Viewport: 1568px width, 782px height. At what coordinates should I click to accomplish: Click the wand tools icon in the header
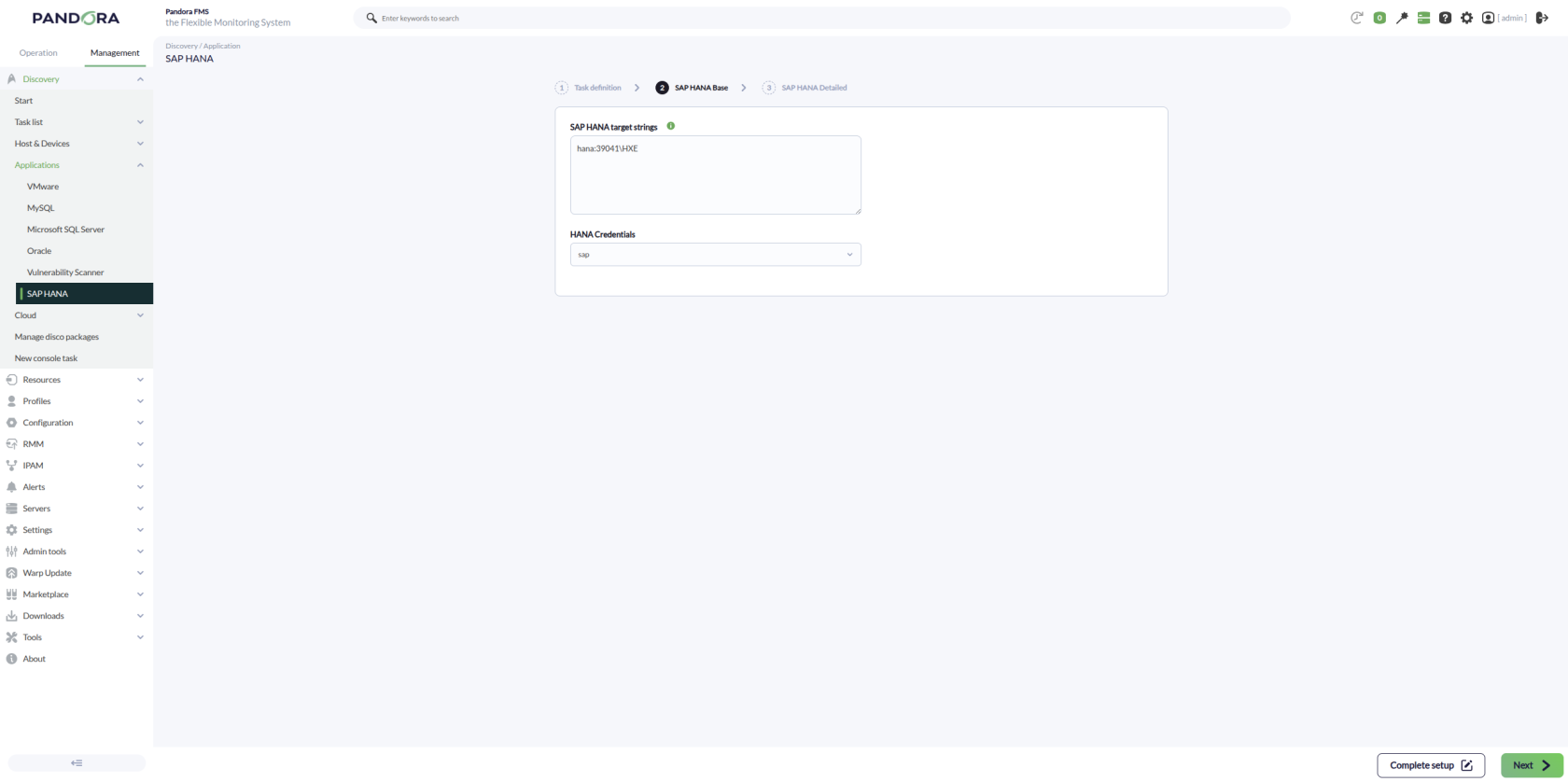click(1402, 18)
